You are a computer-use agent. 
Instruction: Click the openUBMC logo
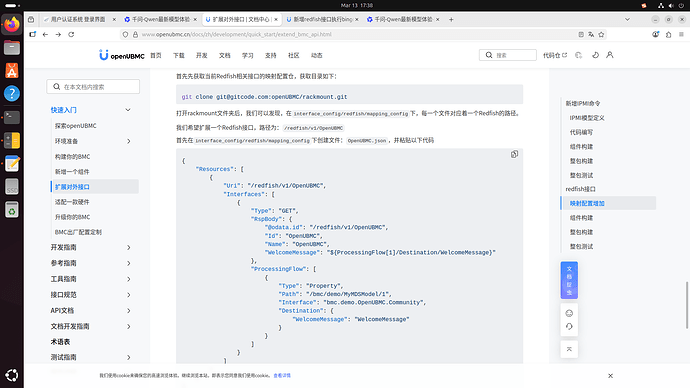(122, 55)
